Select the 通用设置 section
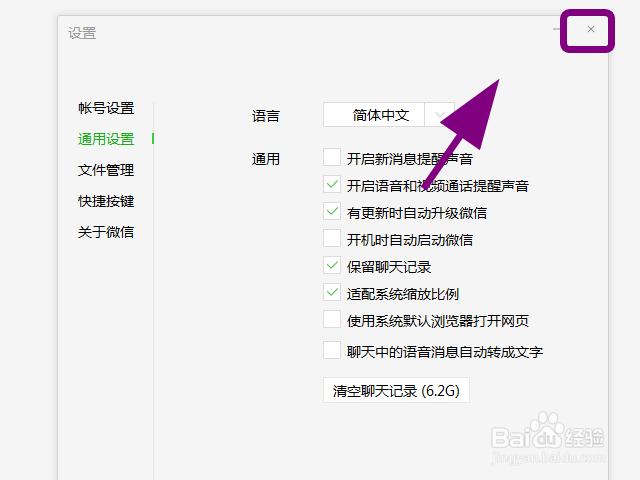The width and height of the screenshot is (640, 480). coord(106,139)
